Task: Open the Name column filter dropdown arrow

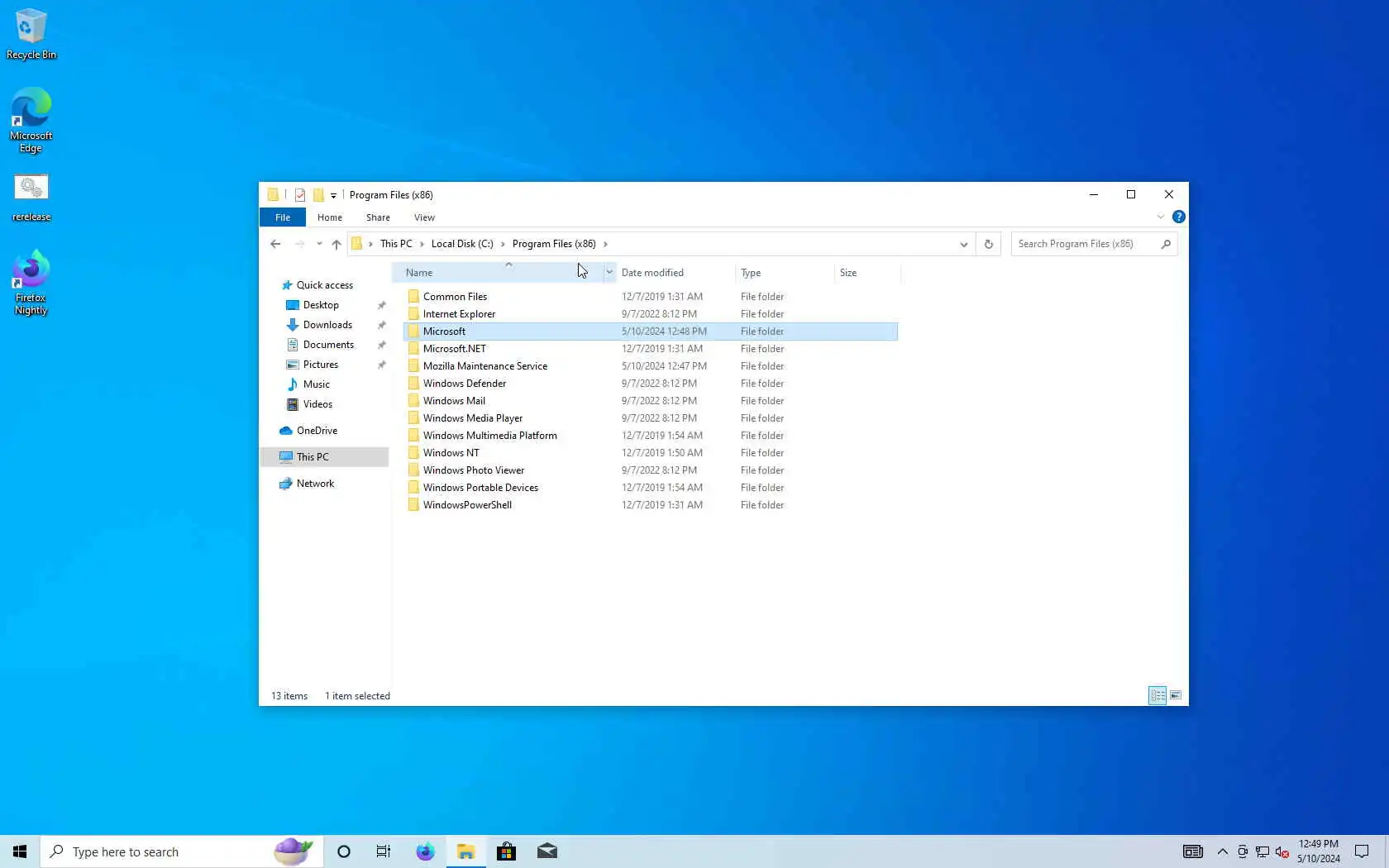Action: tap(609, 273)
